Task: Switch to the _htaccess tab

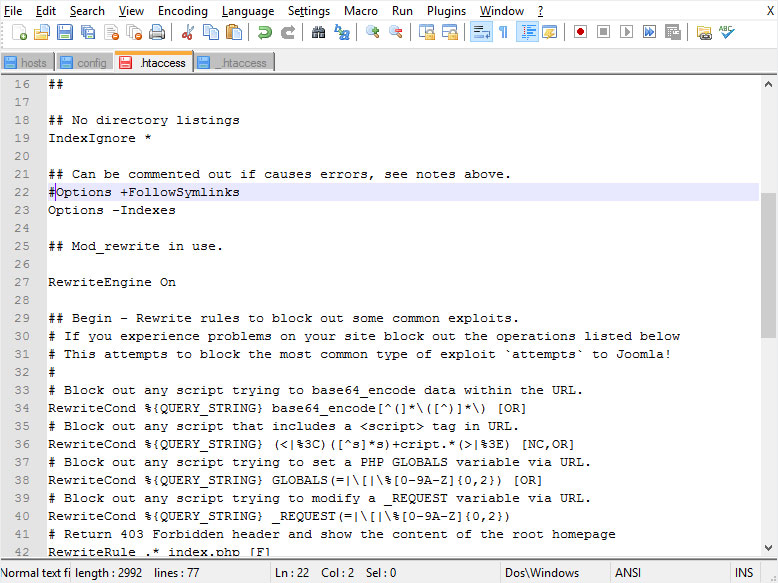Action: [x=235, y=63]
